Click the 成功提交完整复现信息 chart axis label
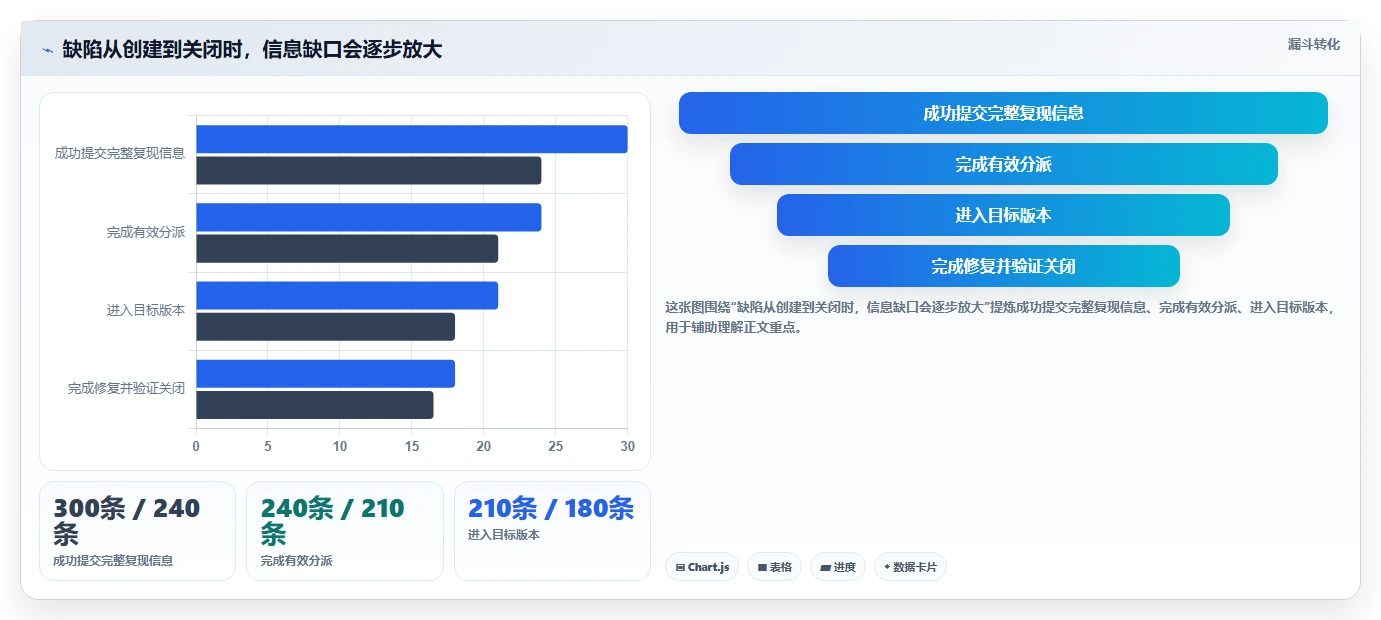The width and height of the screenshot is (1381, 620). point(120,154)
